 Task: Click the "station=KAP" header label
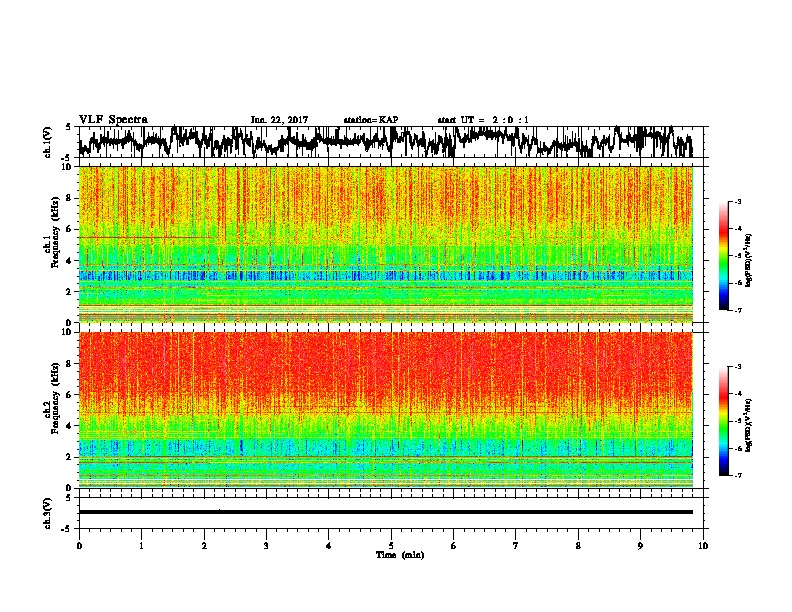click(x=371, y=120)
